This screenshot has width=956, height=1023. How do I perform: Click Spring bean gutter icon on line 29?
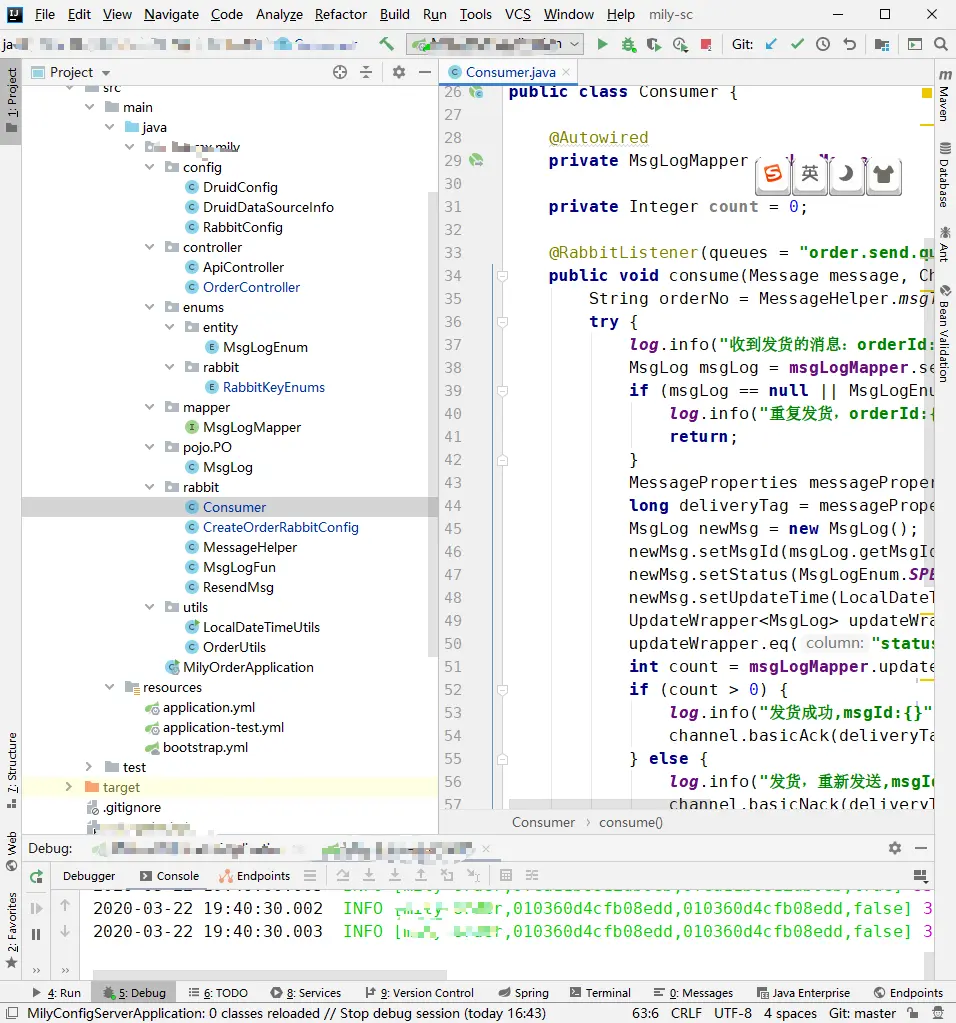point(476,160)
